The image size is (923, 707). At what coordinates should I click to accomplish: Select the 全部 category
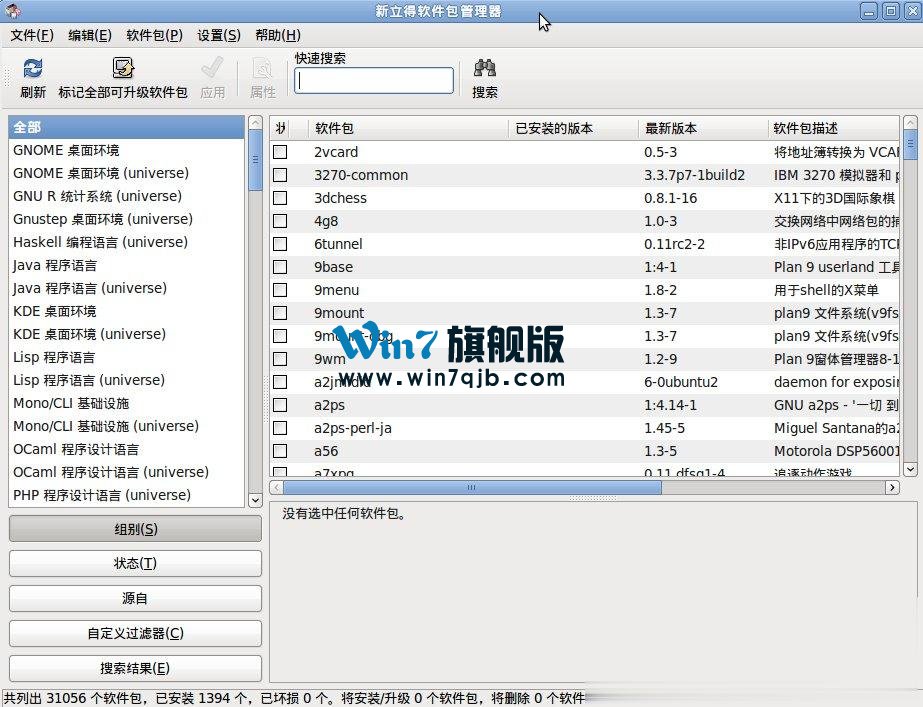tap(127, 127)
